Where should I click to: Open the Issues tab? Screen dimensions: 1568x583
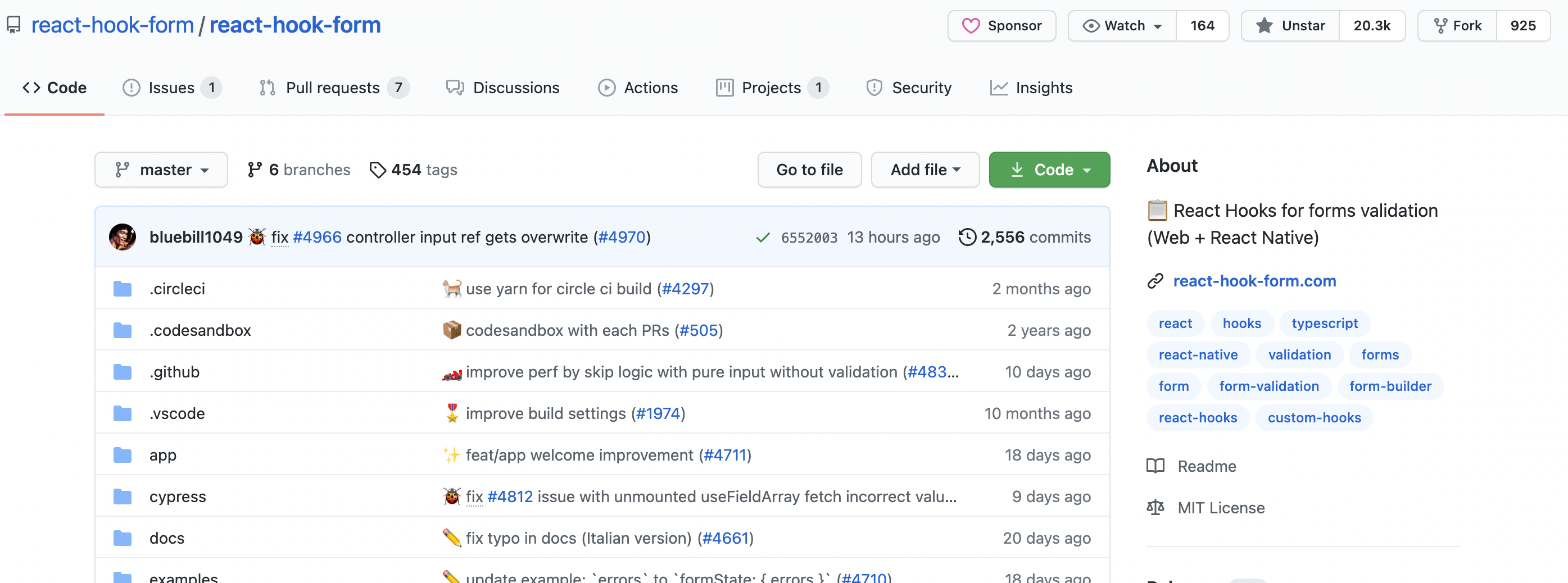coord(171,88)
